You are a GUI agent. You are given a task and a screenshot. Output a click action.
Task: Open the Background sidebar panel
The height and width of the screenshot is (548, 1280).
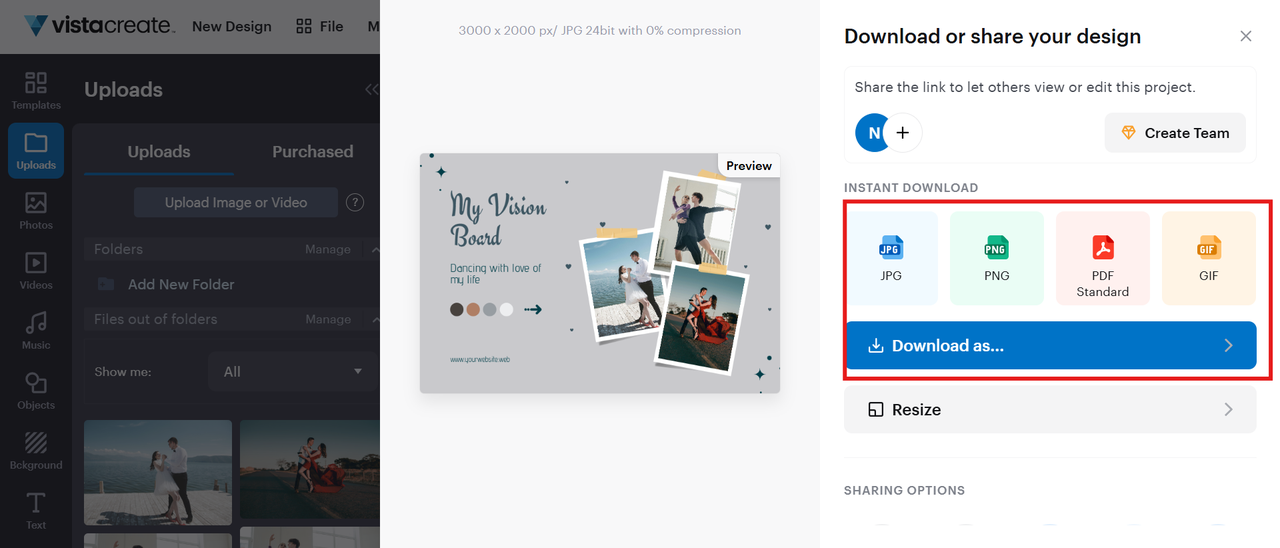click(x=36, y=451)
